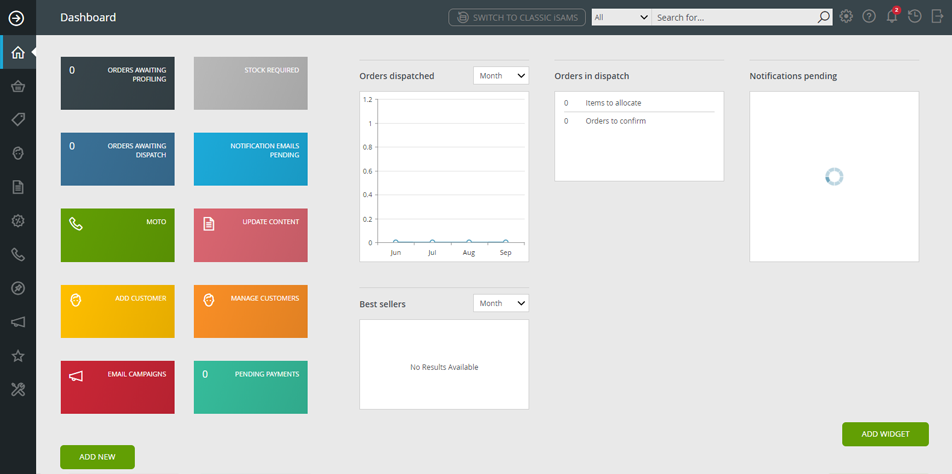Open the Email Campaigns red tile
This screenshot has width=952, height=474.
(117, 387)
